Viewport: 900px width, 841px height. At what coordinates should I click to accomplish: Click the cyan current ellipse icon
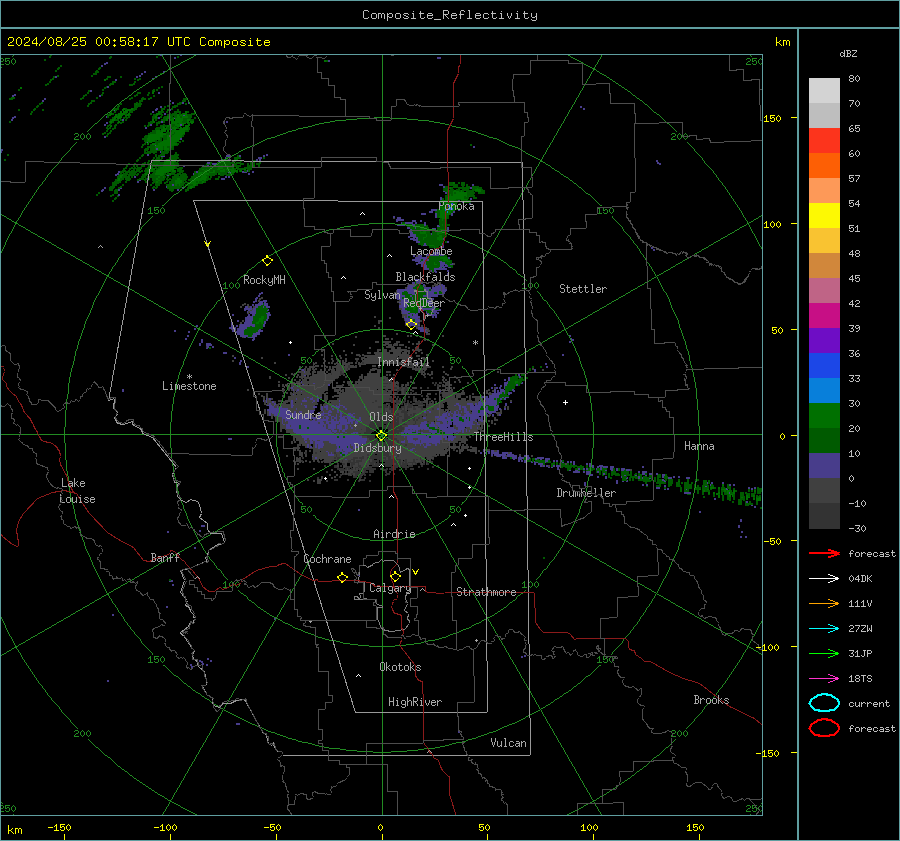824,703
